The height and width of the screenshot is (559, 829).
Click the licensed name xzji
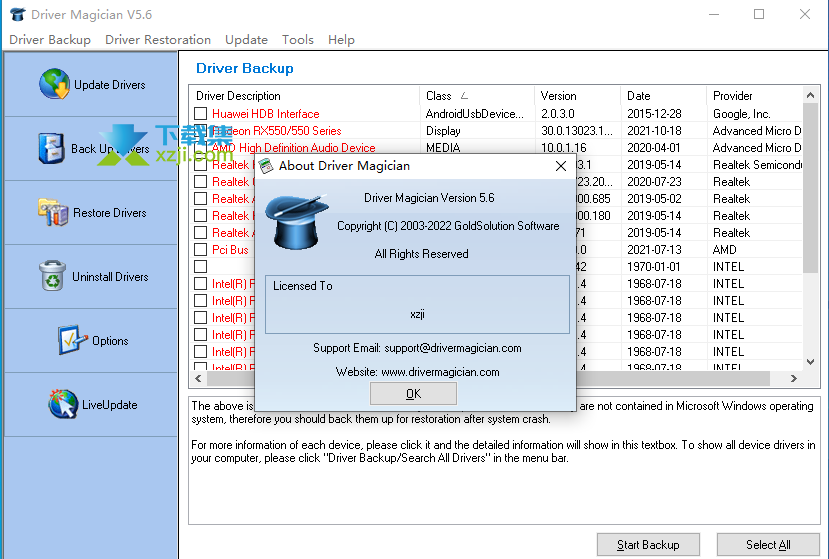(417, 314)
